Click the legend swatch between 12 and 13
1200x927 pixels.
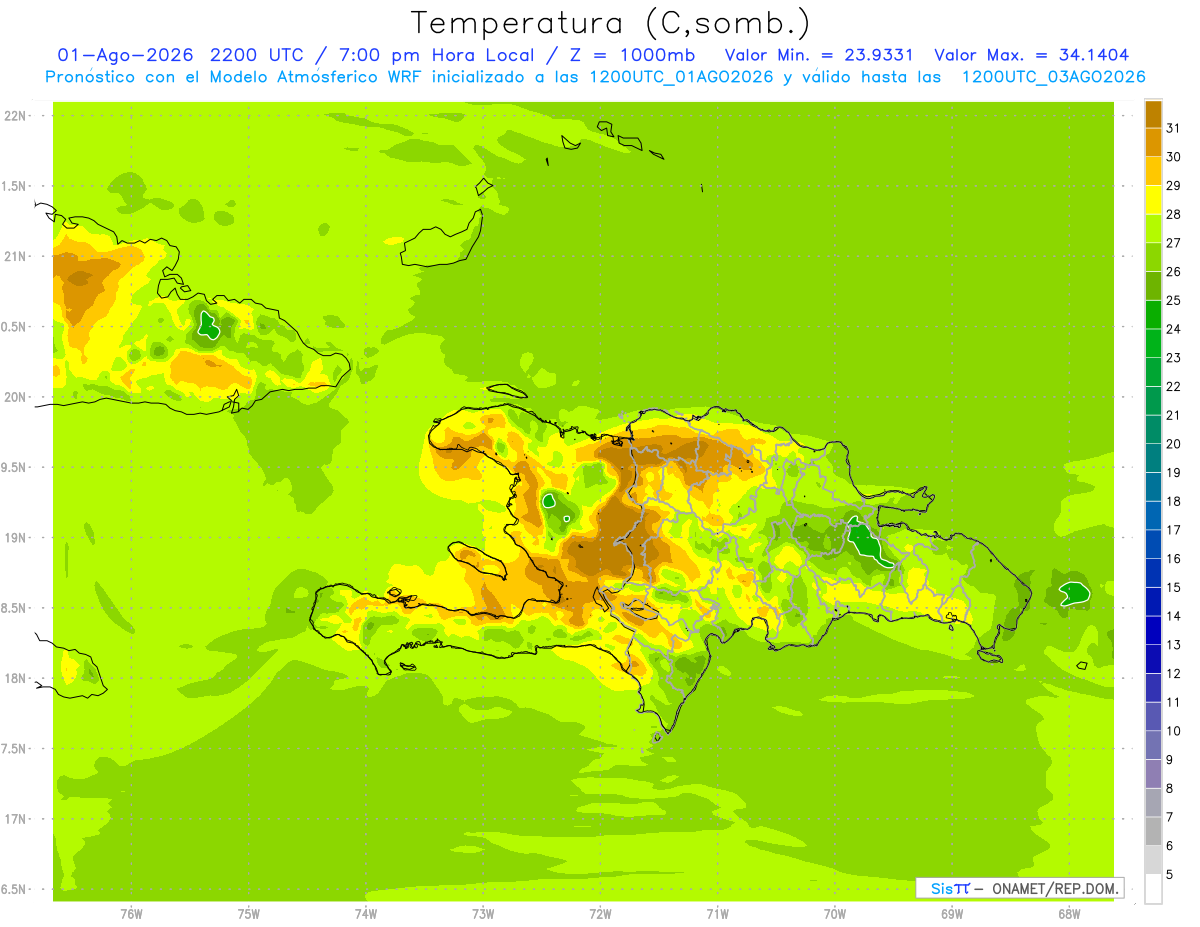coord(1153,659)
